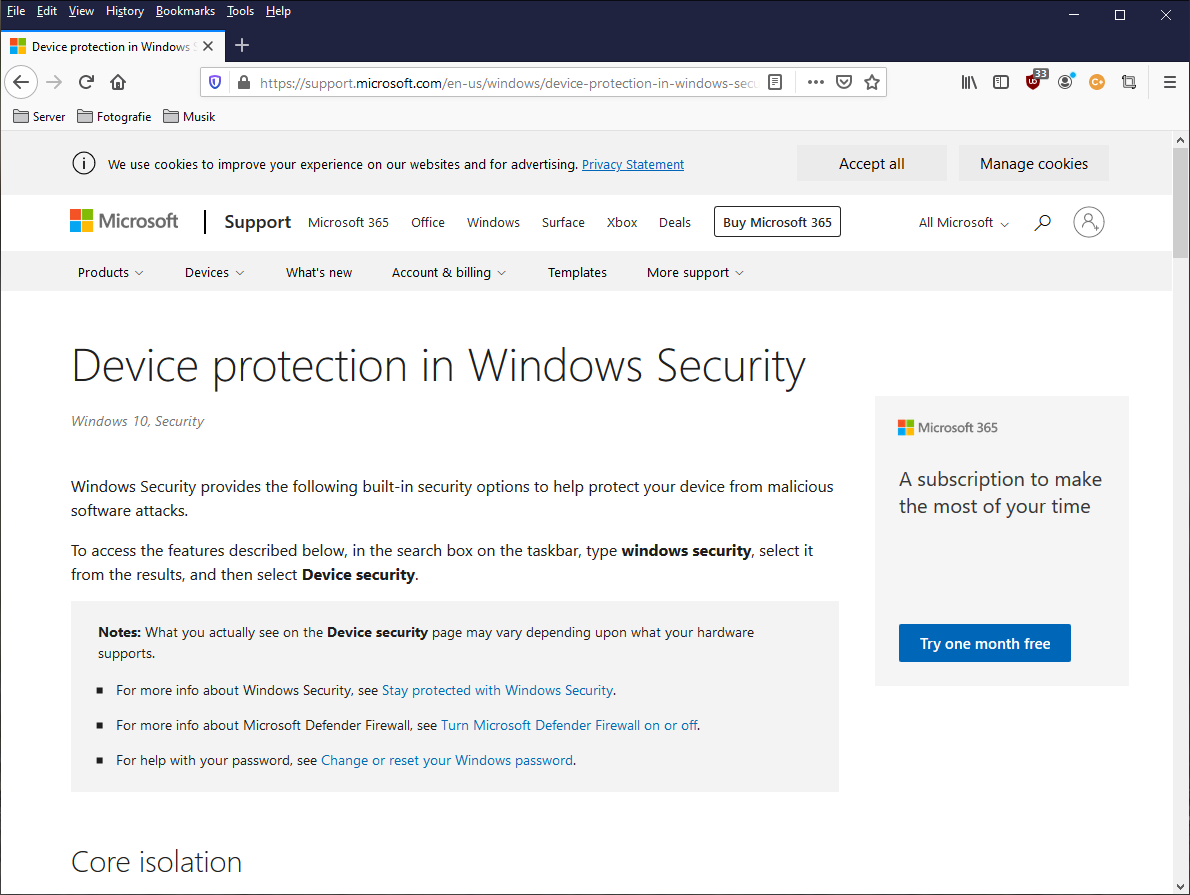1190x895 pixels.
Task: Expand All Microsoft dropdown
Action: click(x=964, y=222)
